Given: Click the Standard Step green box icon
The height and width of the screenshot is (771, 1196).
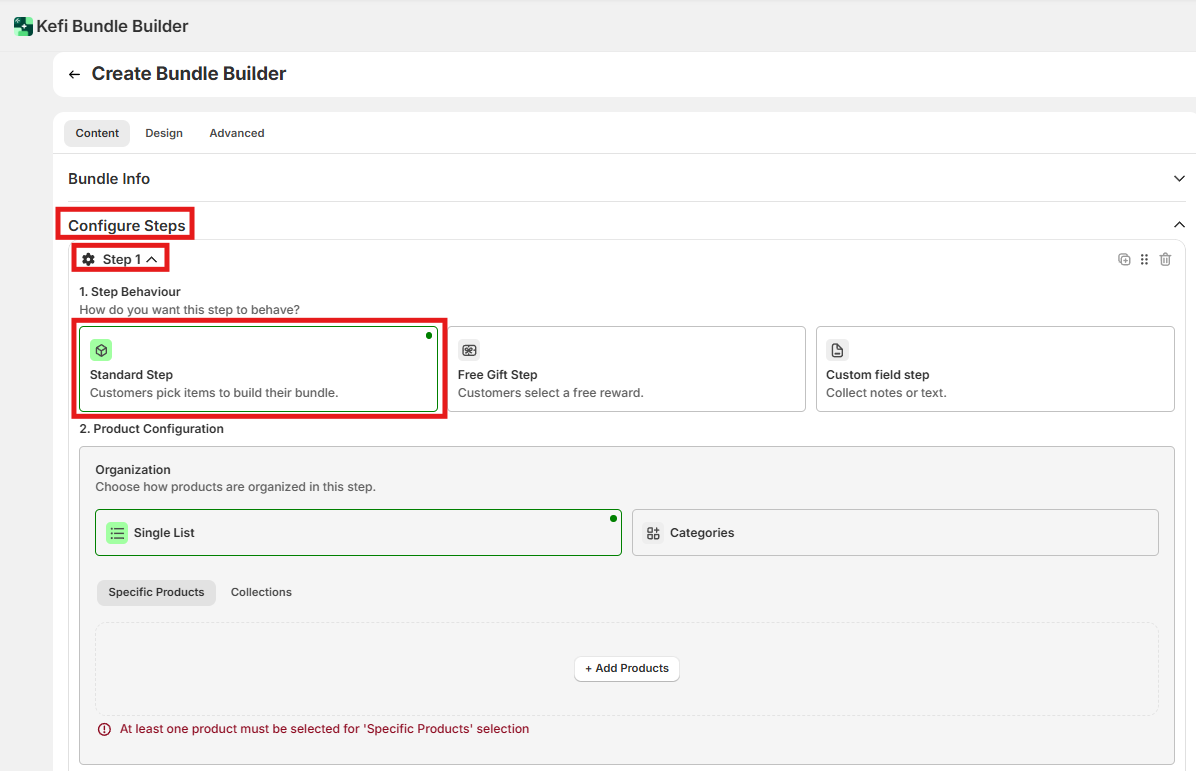Looking at the screenshot, I should 101,350.
